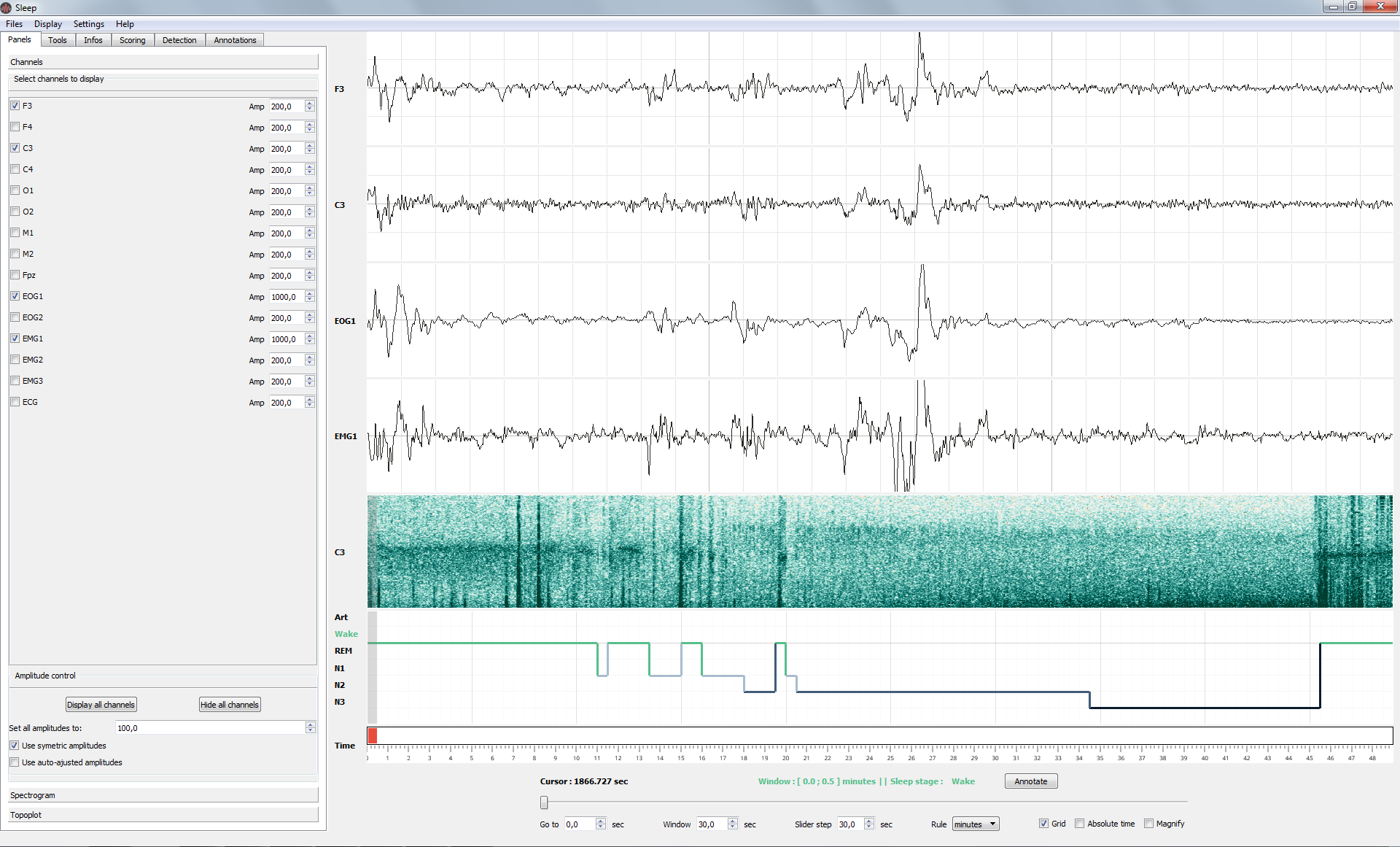Uncheck the EOG1 channel checkbox
This screenshot has height=847, width=1400.
[x=15, y=296]
